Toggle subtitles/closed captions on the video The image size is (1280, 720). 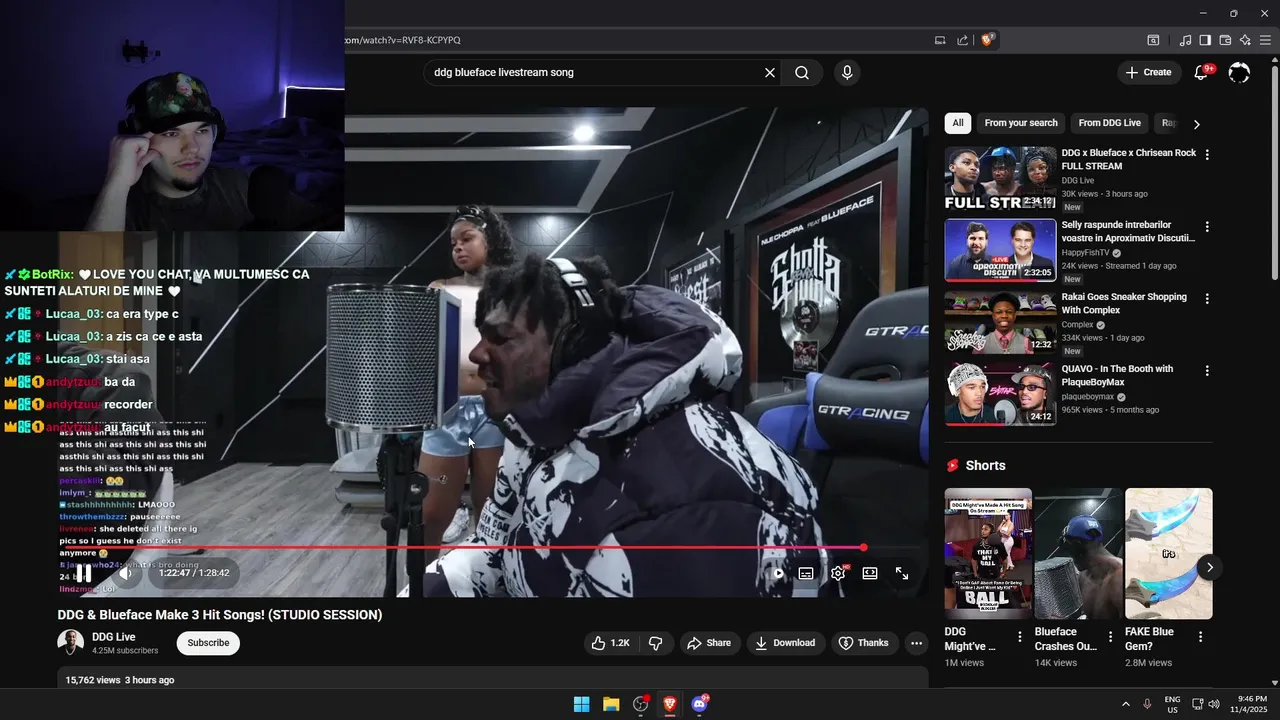click(806, 573)
